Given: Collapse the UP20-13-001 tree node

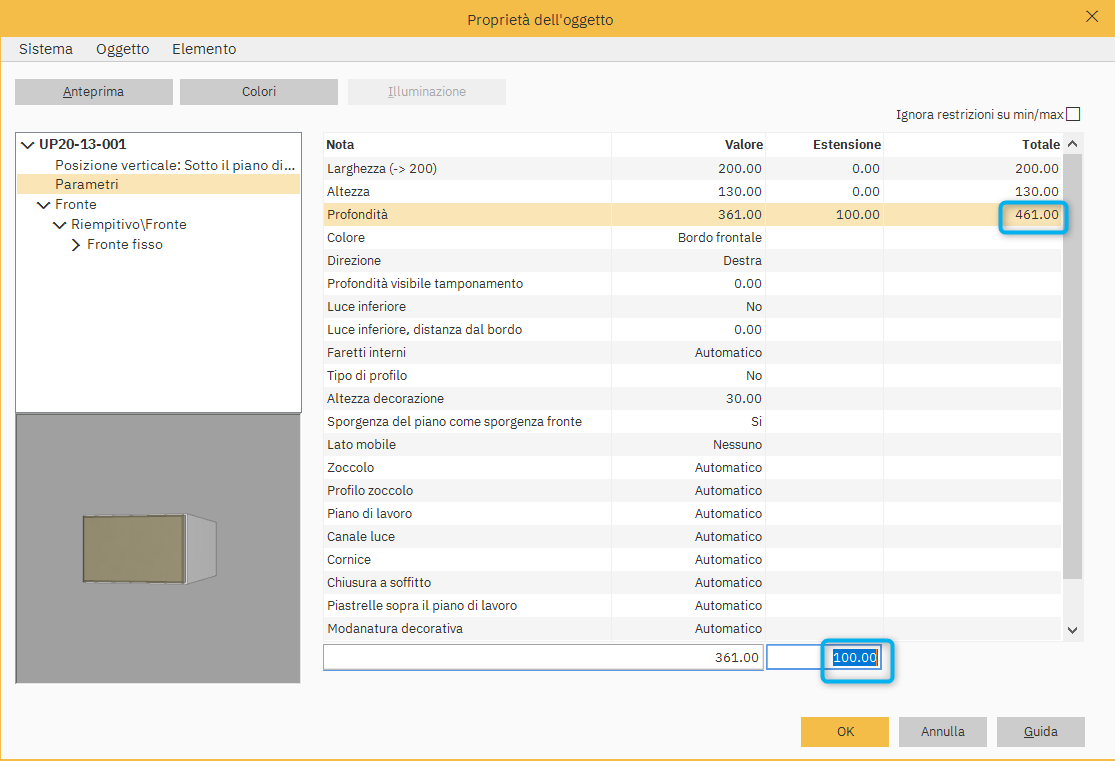Looking at the screenshot, I should [x=27, y=145].
